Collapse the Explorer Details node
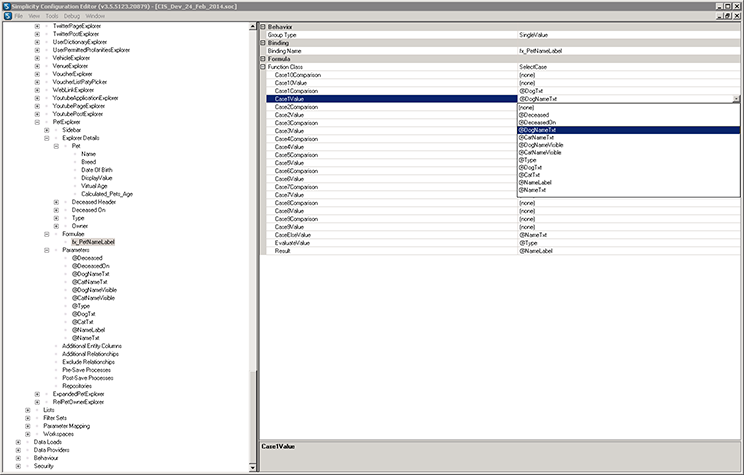Viewport: 744px width, 475px height. coord(46,138)
